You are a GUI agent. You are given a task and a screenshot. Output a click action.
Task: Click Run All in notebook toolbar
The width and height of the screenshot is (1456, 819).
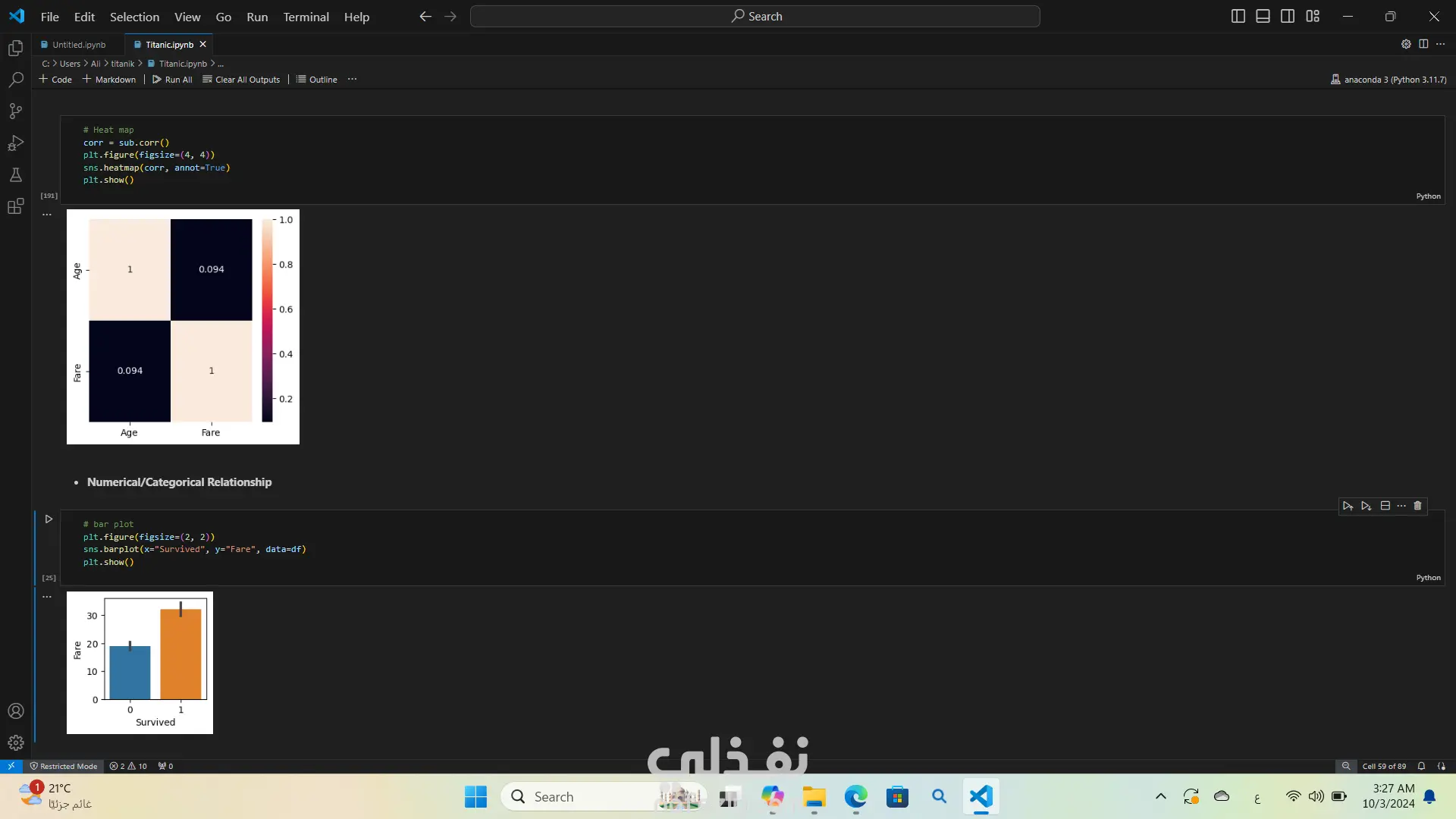coord(172,79)
